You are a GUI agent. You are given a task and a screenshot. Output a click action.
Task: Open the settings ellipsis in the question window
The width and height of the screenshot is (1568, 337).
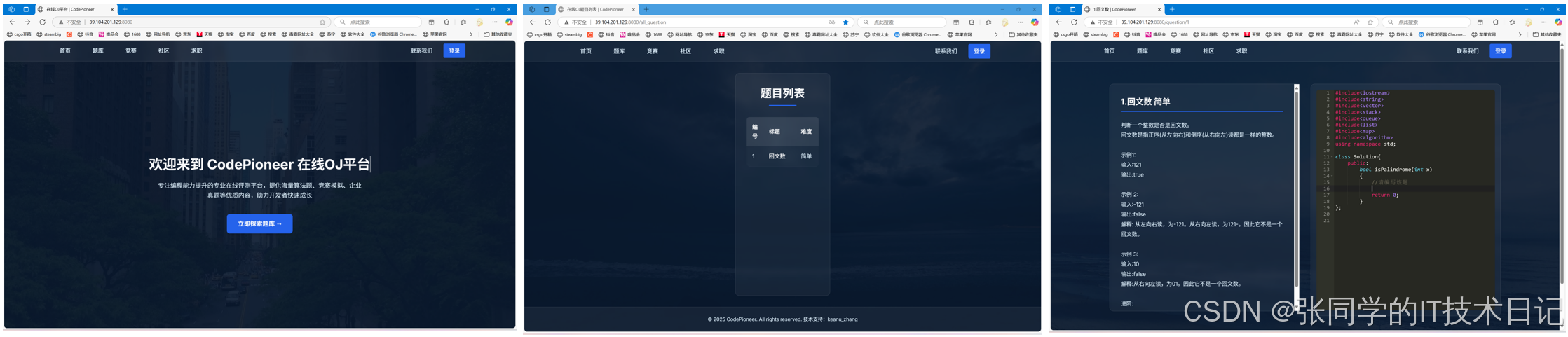1544,22
